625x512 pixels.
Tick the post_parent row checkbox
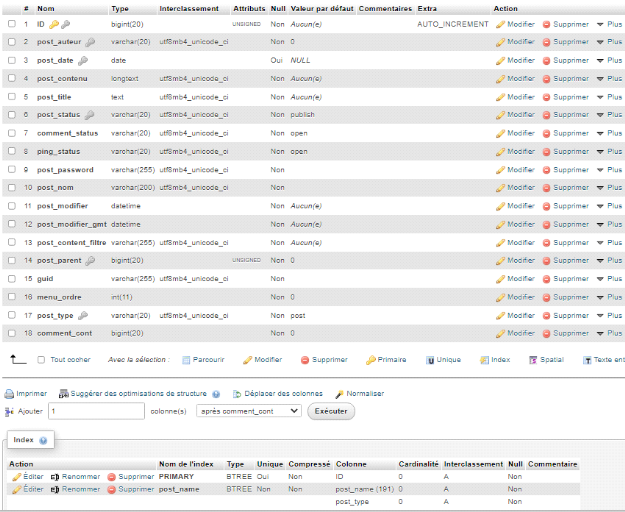point(12,261)
